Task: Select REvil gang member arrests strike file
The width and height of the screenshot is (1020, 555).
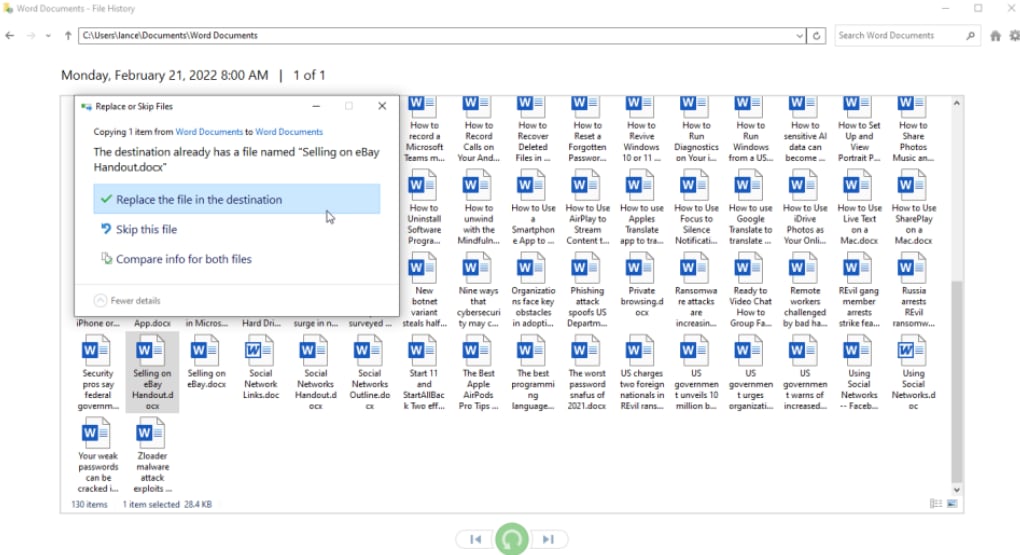Action: pos(859,291)
